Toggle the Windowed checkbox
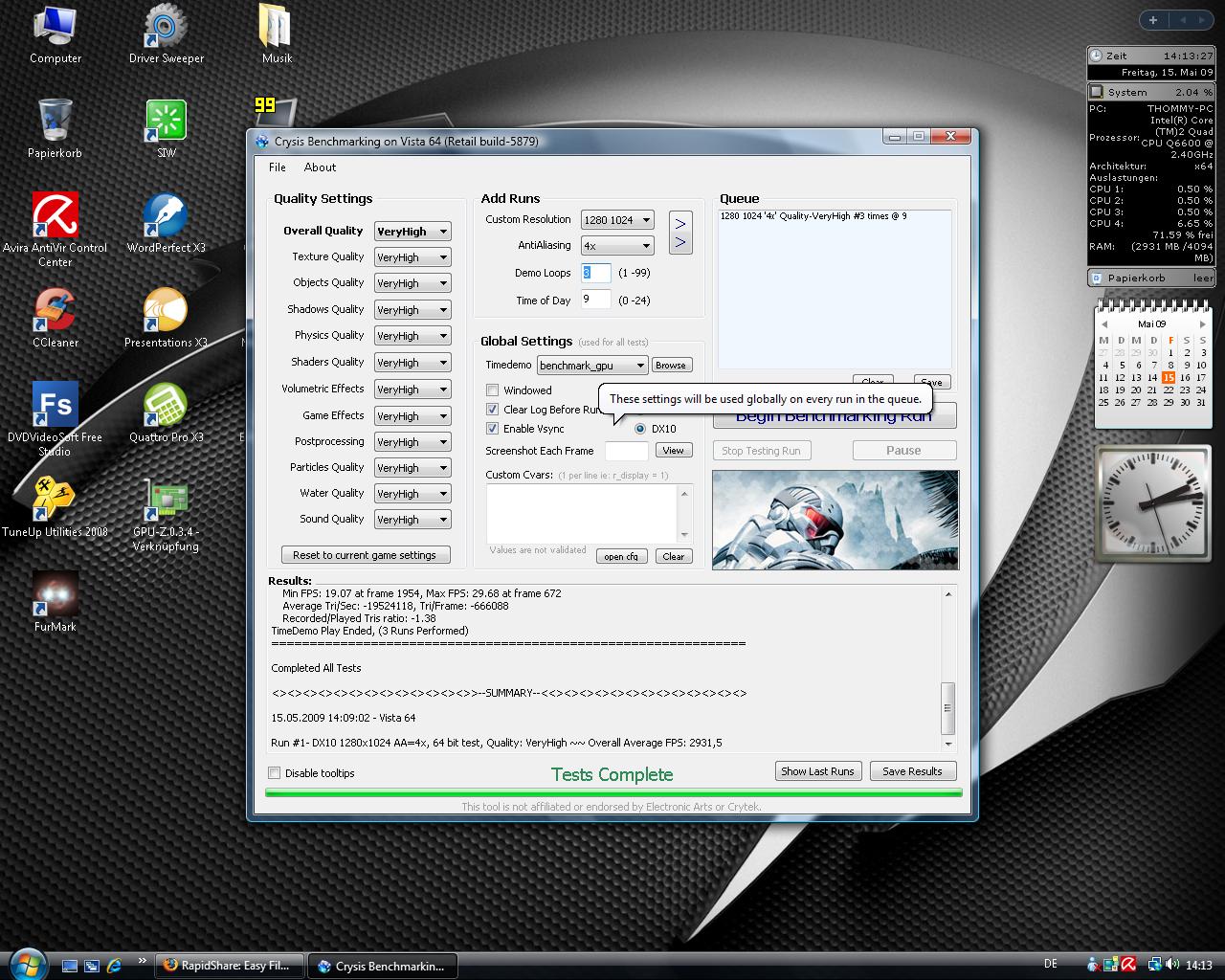 (x=492, y=390)
